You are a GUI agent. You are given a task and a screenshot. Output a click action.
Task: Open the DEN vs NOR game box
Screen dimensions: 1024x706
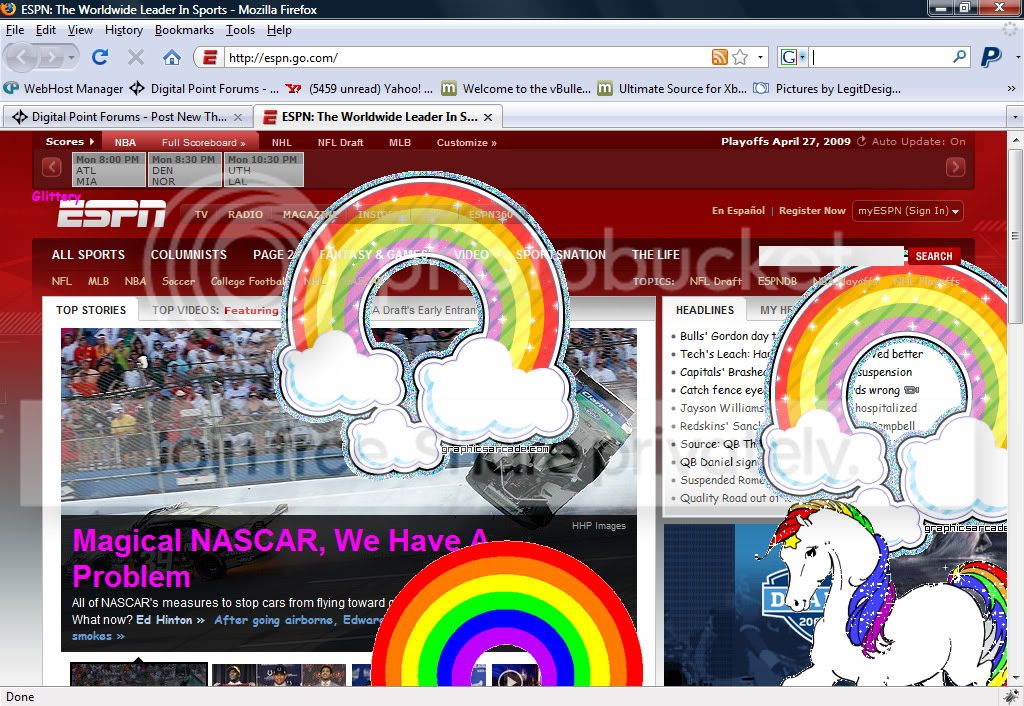[184, 170]
